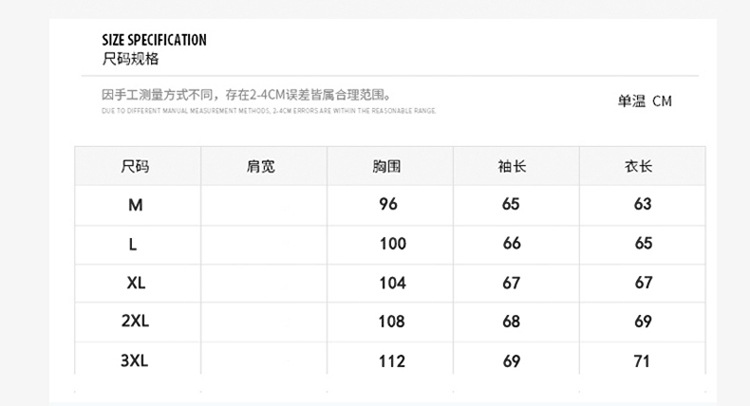
Task: Click garment length 63 in the M row
Action: click(x=642, y=204)
